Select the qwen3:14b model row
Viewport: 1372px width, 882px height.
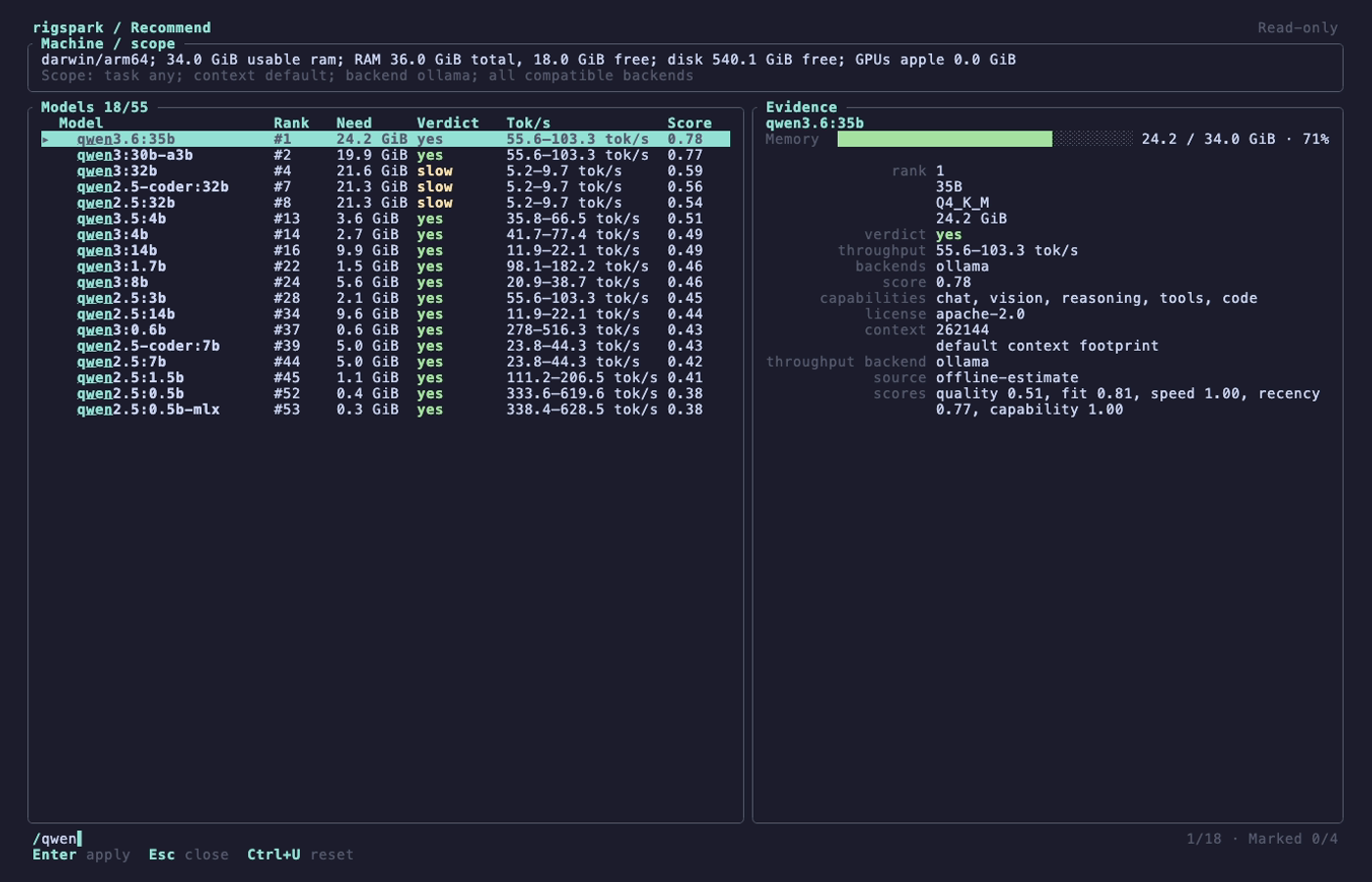385,250
